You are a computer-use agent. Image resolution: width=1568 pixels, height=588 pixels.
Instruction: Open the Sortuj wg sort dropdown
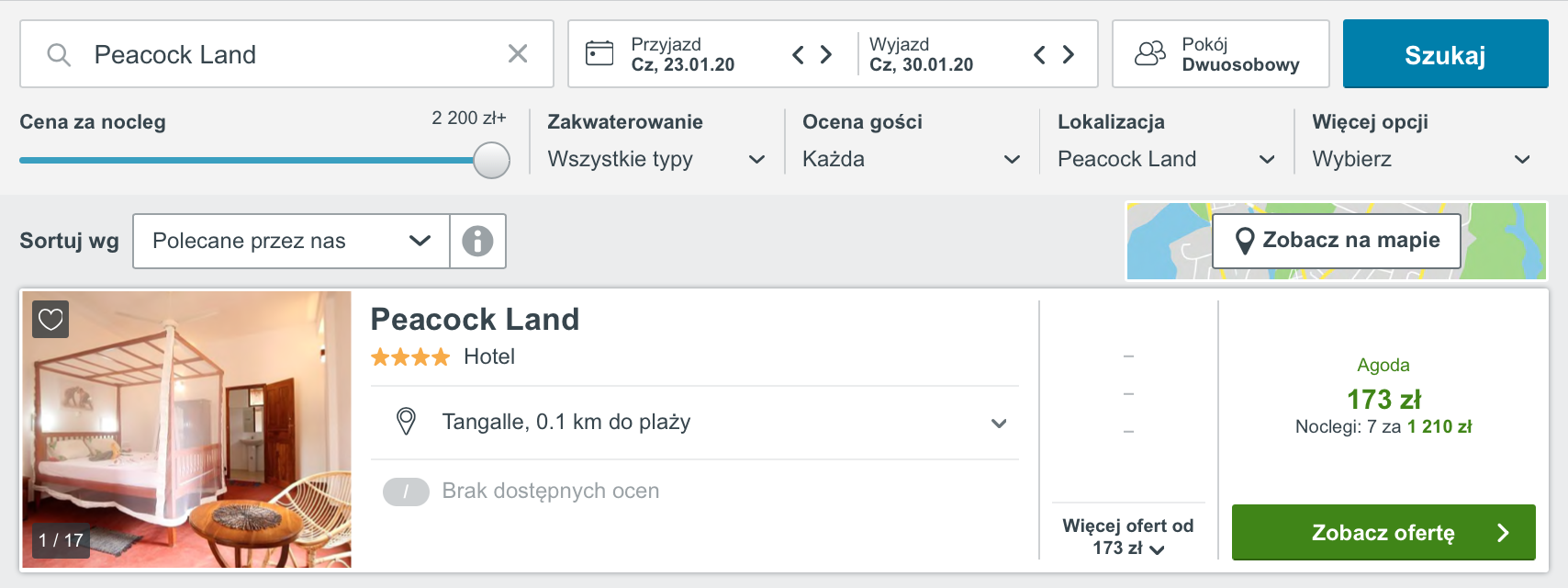[291, 241]
